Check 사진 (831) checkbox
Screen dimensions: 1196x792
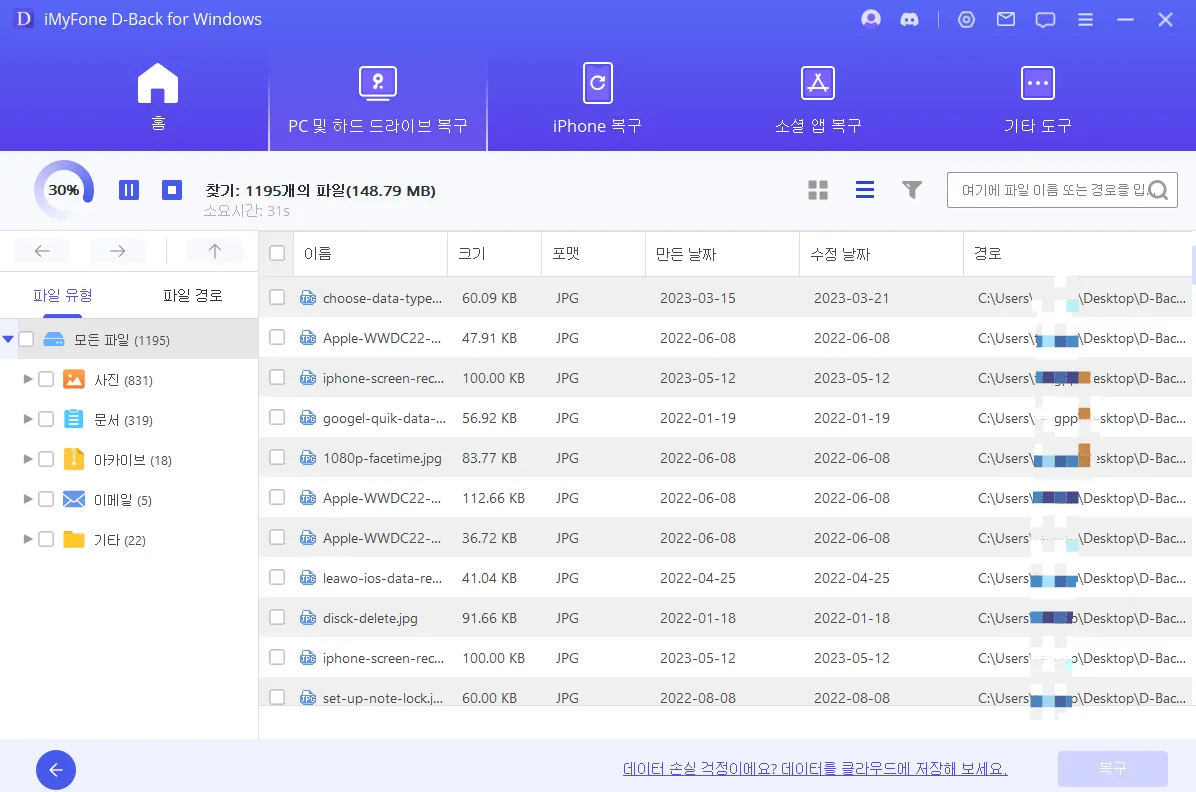pos(46,378)
